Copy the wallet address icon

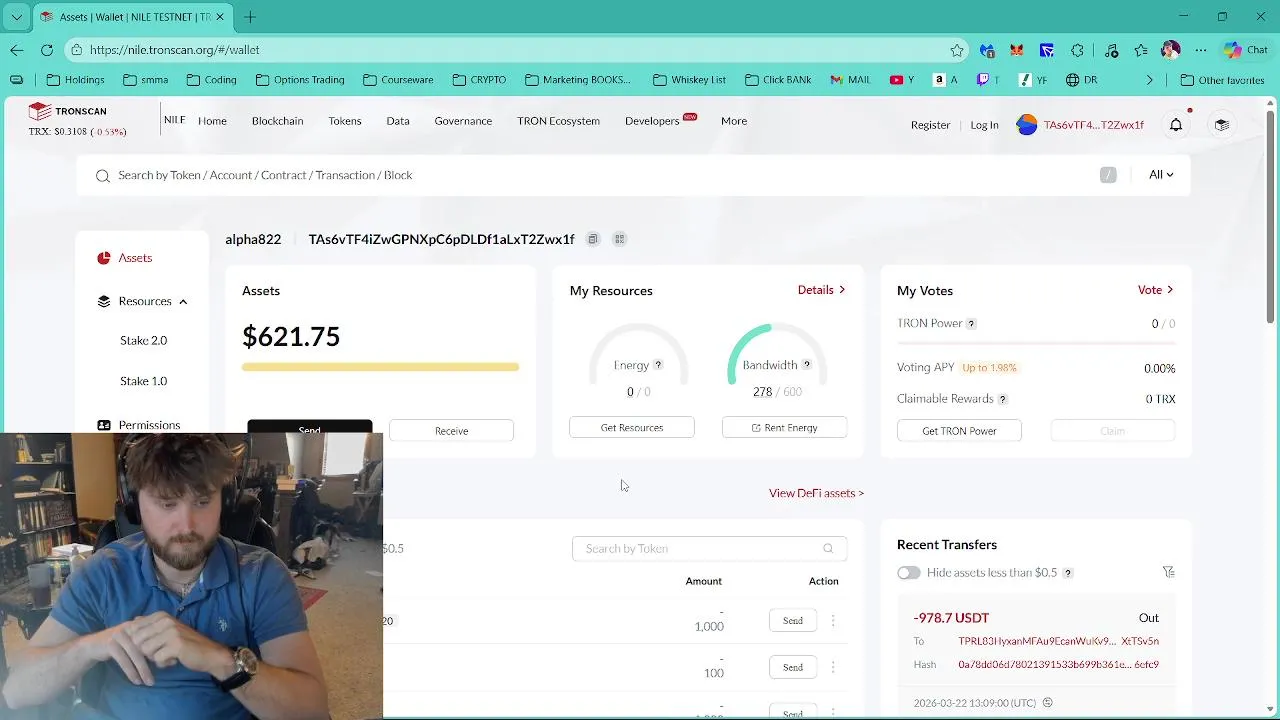(593, 239)
